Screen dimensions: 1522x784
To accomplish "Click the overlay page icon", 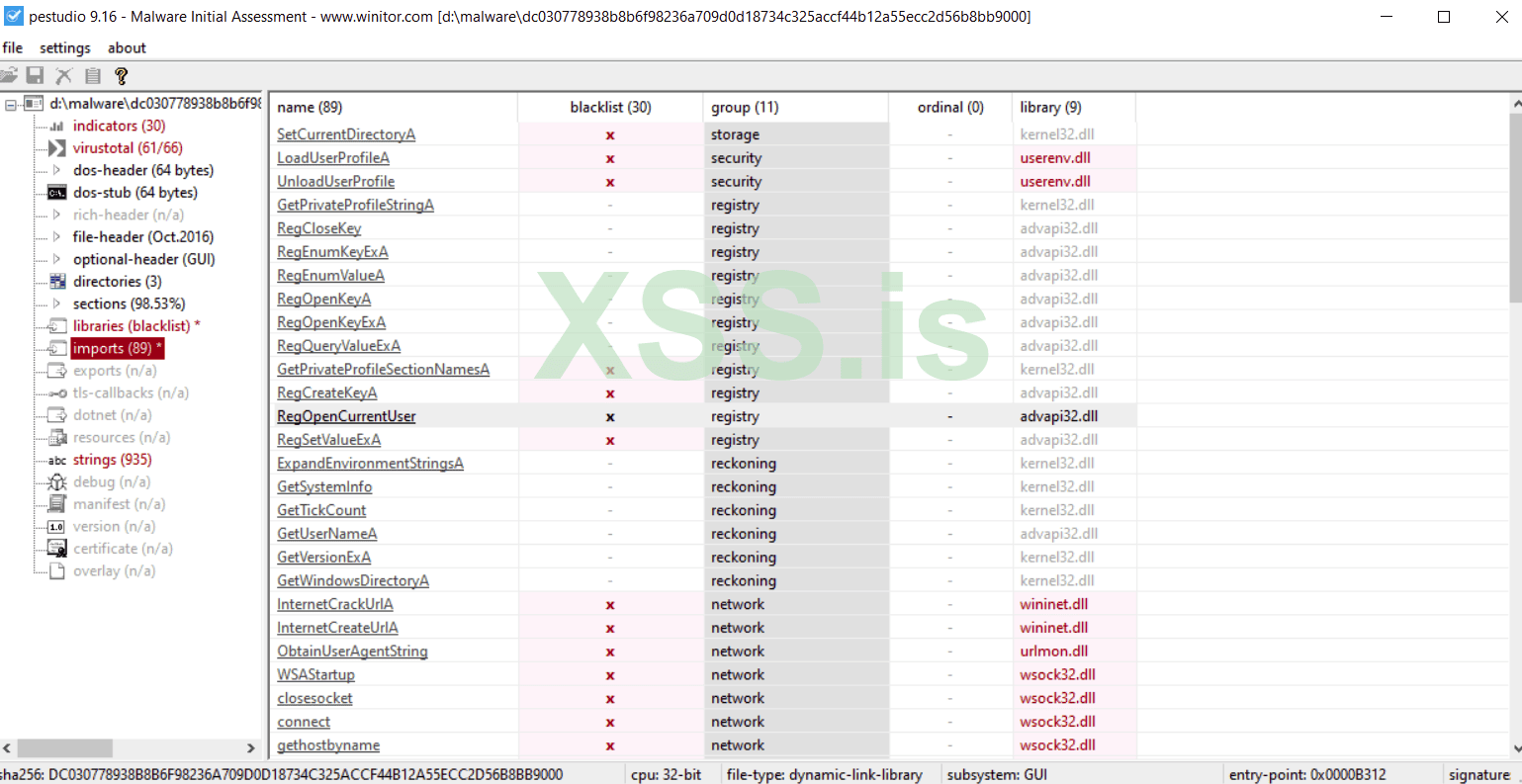I will (x=56, y=571).
